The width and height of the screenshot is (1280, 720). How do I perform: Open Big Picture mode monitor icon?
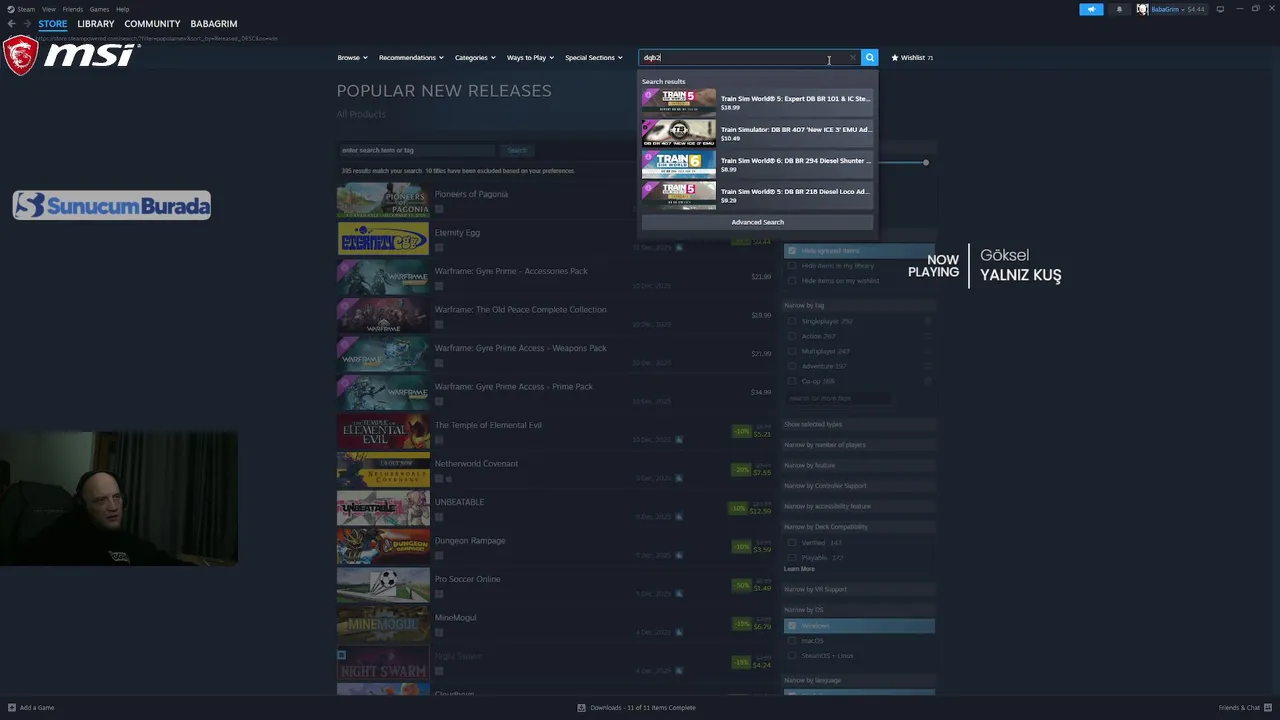(x=1220, y=9)
